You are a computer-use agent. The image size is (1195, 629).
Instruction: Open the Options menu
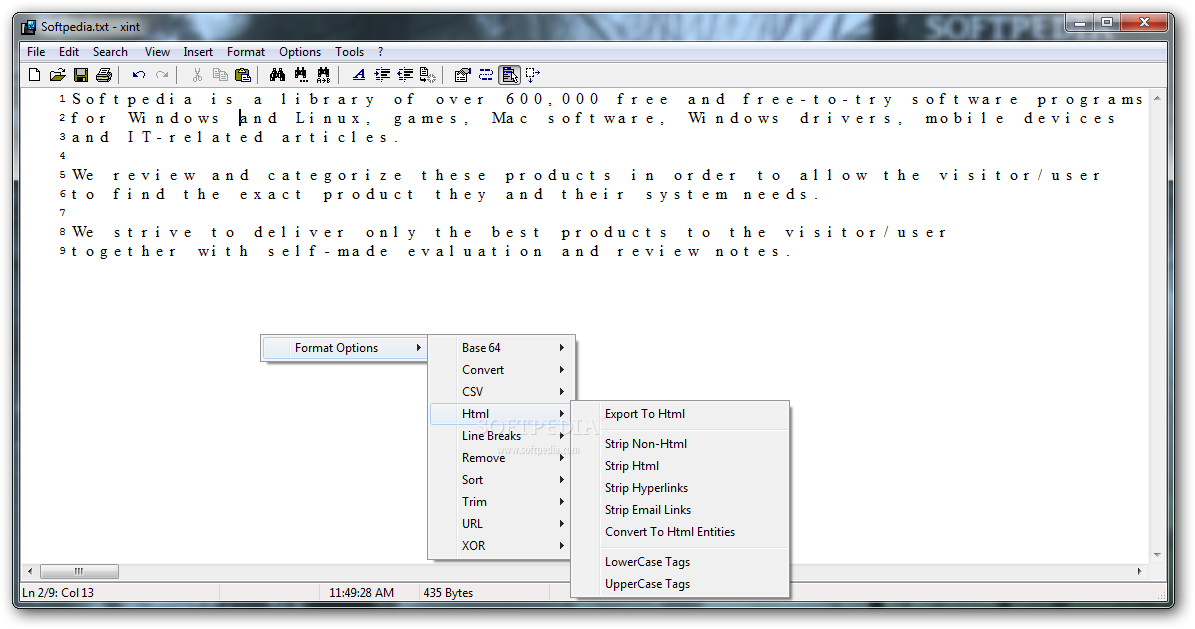[300, 52]
